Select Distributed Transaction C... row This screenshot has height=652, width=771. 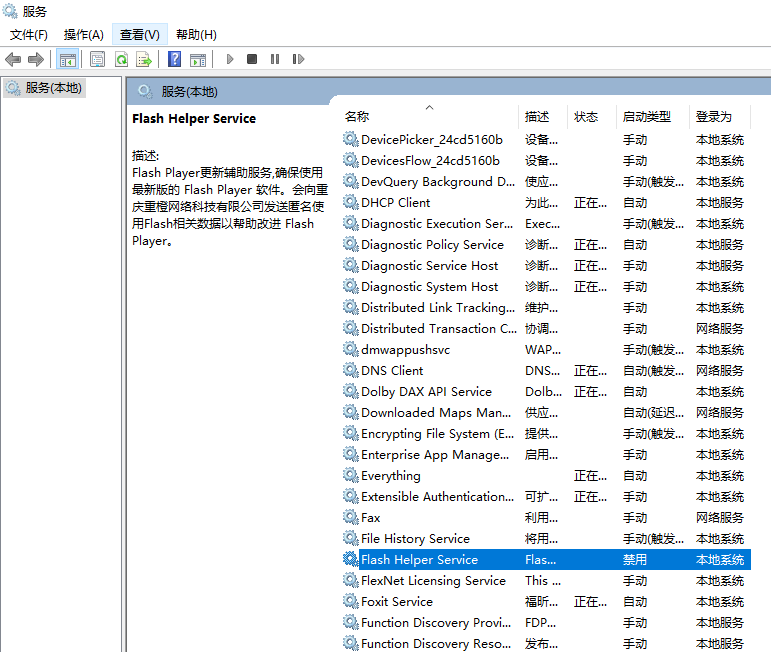tap(546, 328)
